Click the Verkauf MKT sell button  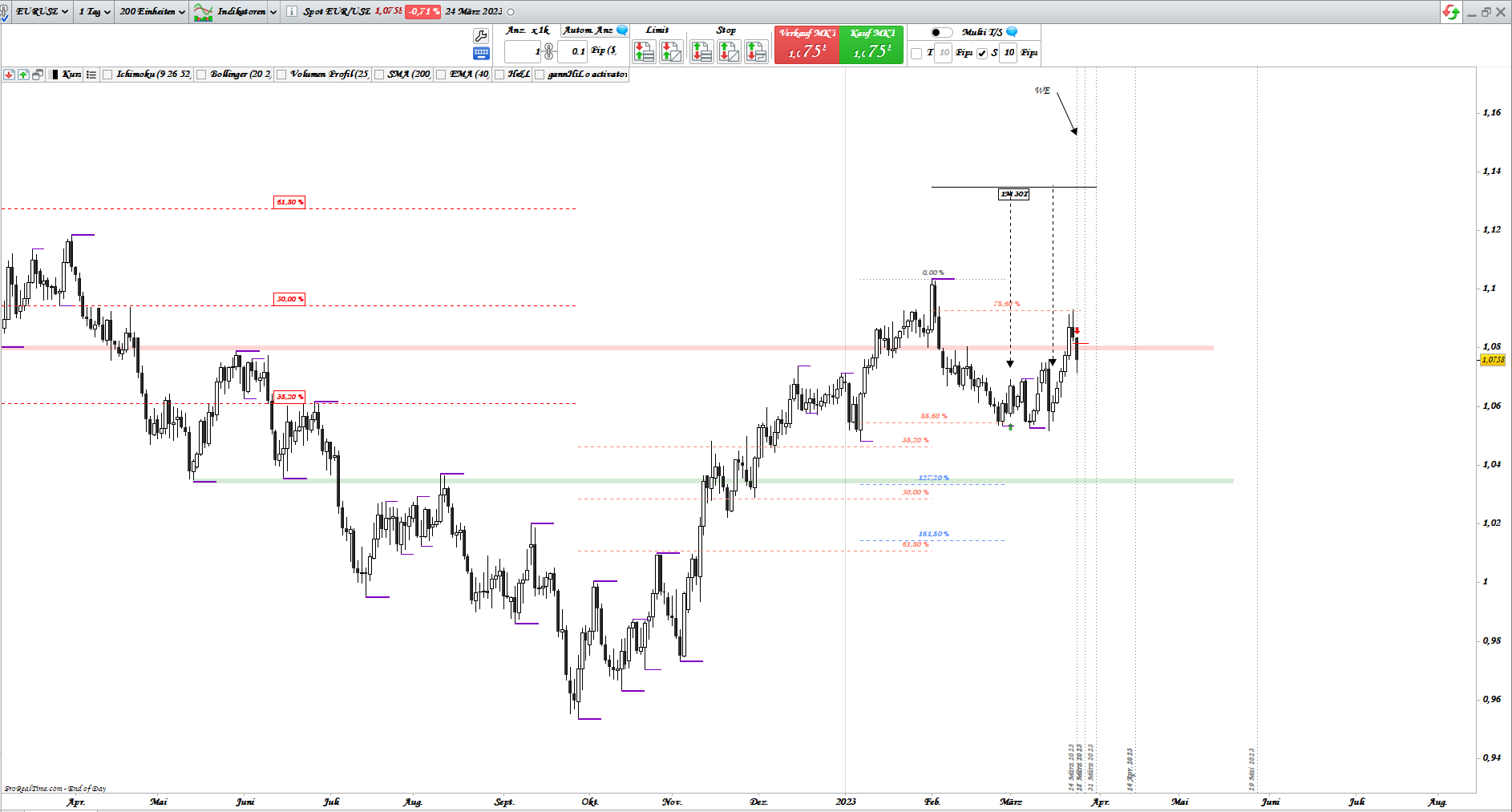(807, 45)
